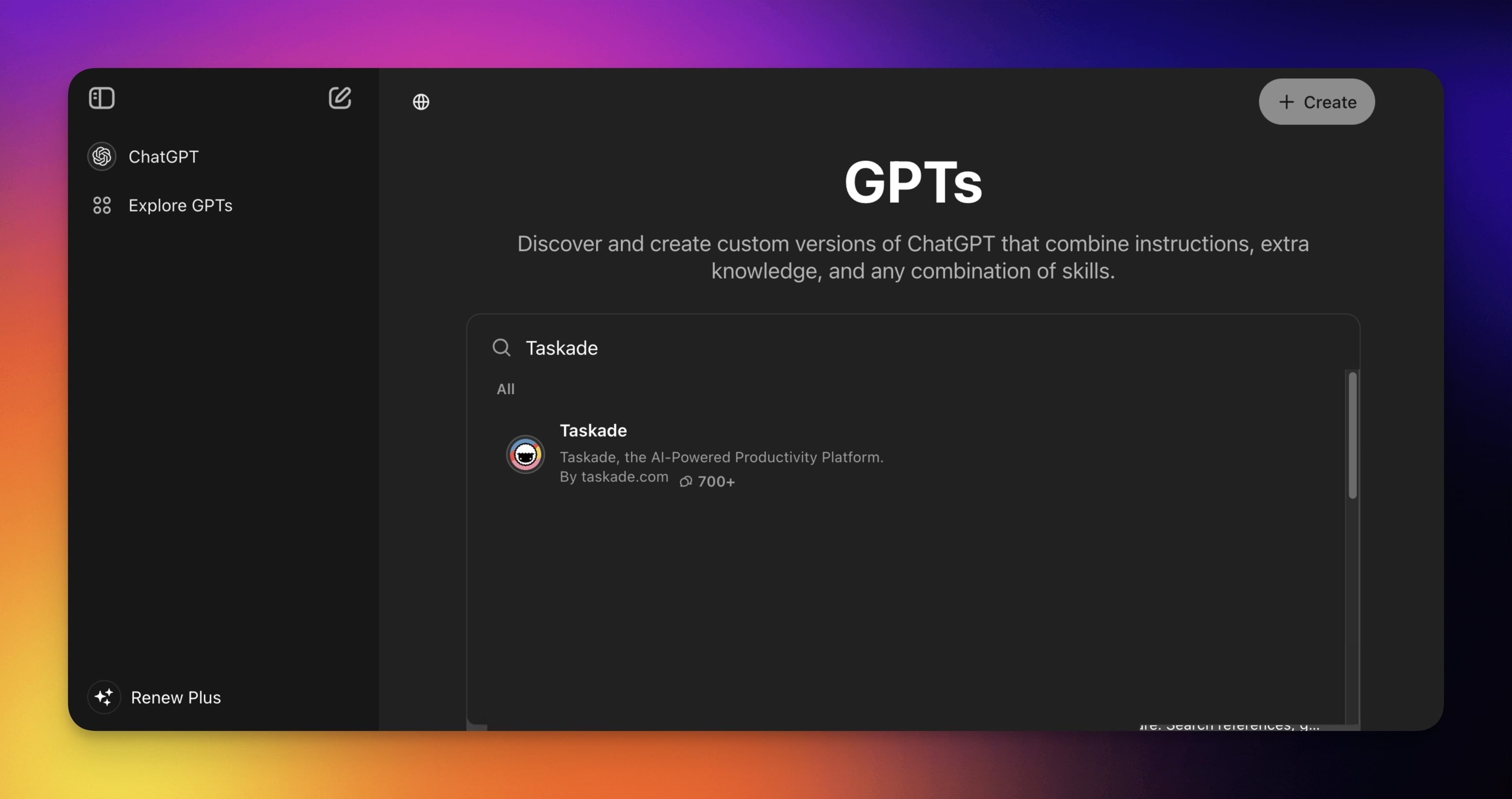Click the search results vertical scrollbar

coord(1353,436)
